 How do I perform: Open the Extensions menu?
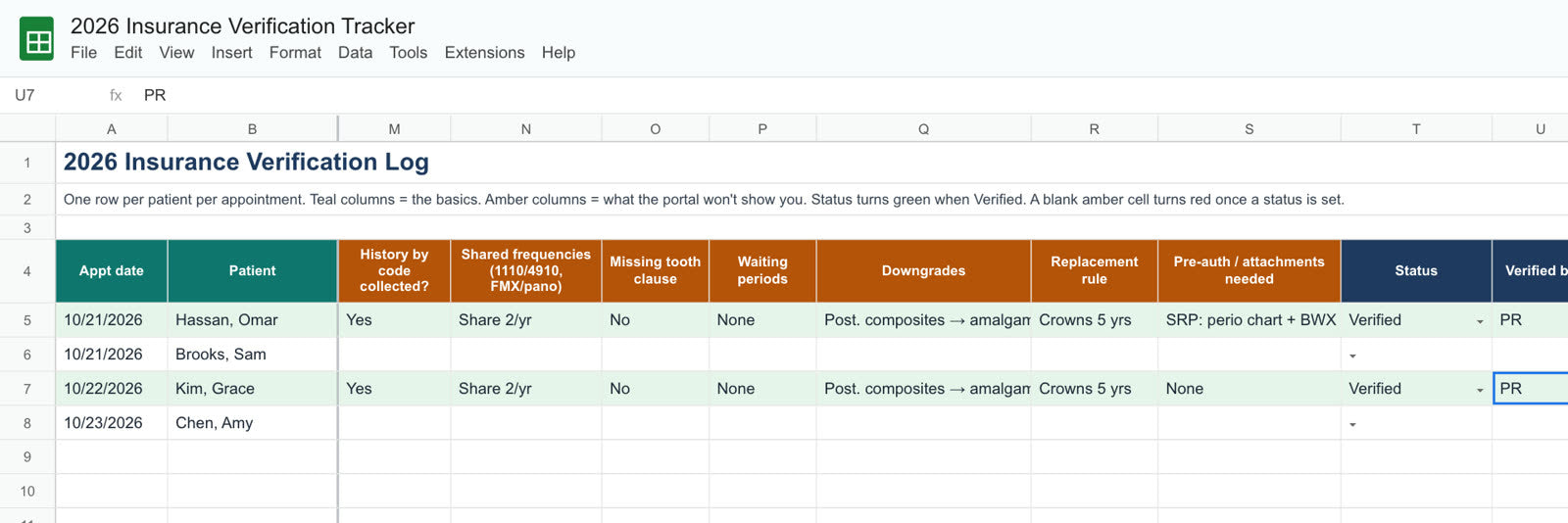pyautogui.click(x=484, y=53)
